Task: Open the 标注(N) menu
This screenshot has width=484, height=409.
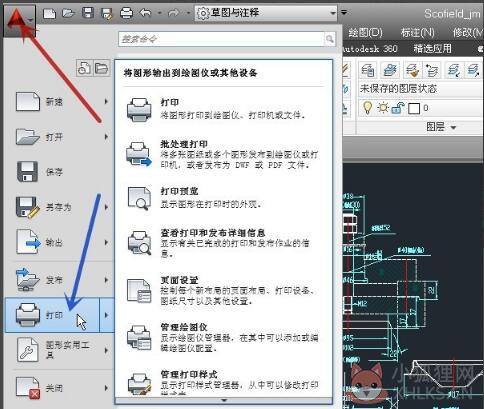Action: pyautogui.click(x=418, y=32)
